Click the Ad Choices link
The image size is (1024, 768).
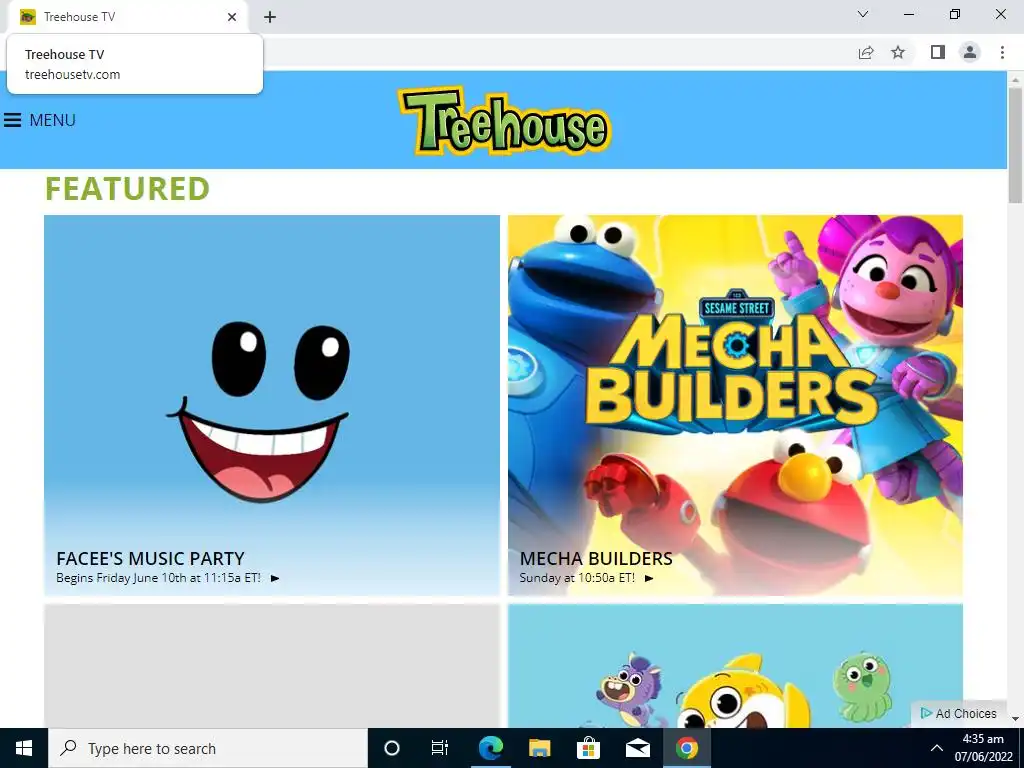[959, 714]
